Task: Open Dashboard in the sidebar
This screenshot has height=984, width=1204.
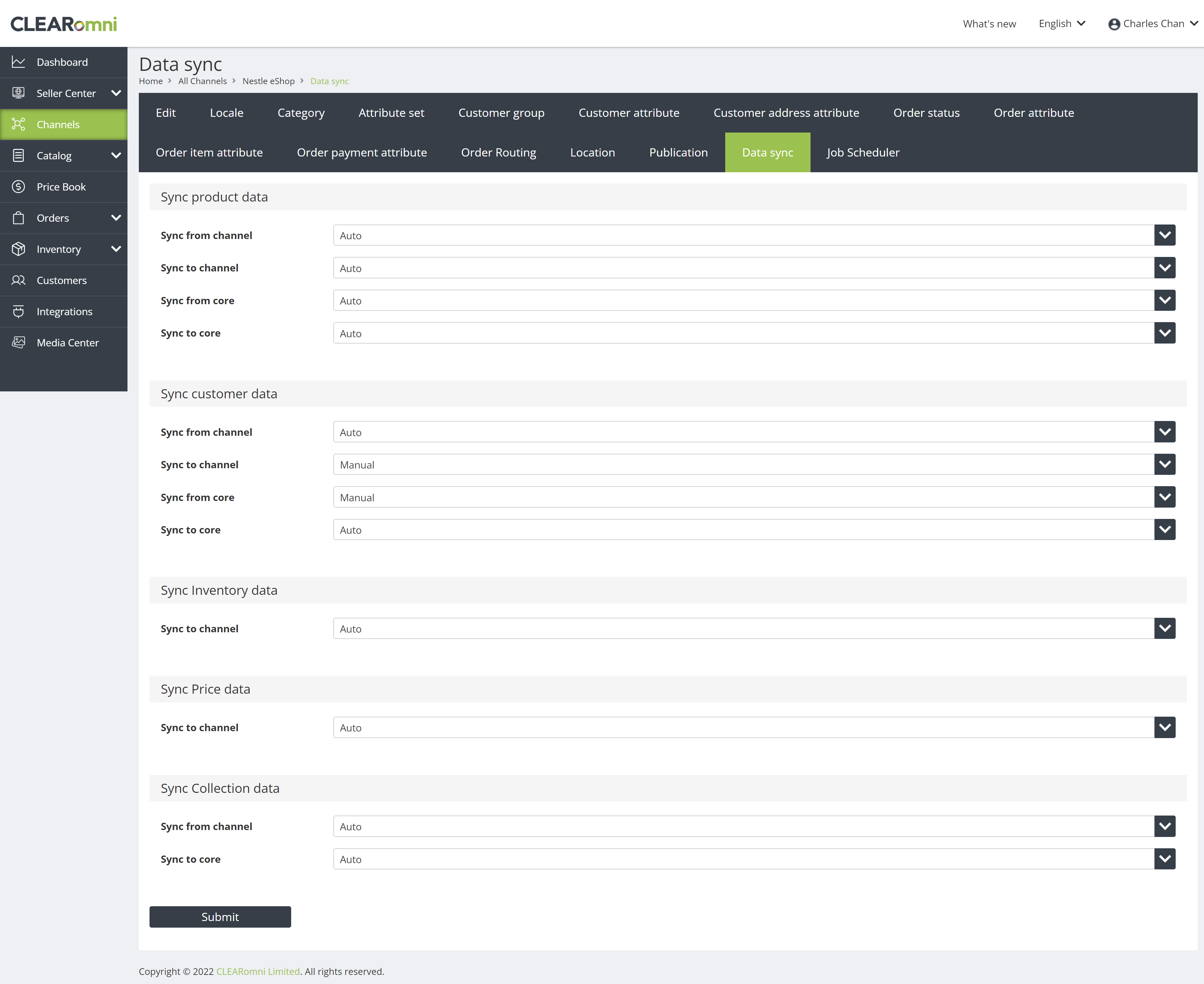Action: click(64, 62)
